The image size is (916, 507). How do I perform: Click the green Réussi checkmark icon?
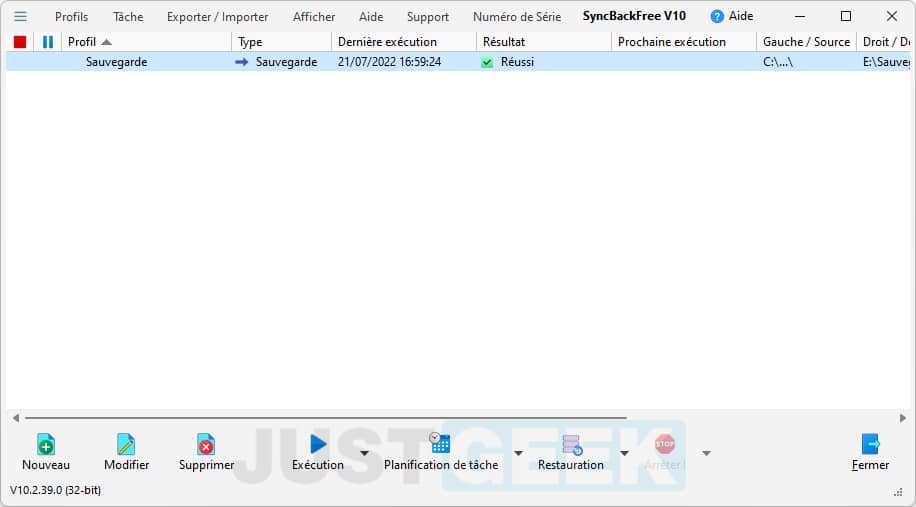click(487, 62)
